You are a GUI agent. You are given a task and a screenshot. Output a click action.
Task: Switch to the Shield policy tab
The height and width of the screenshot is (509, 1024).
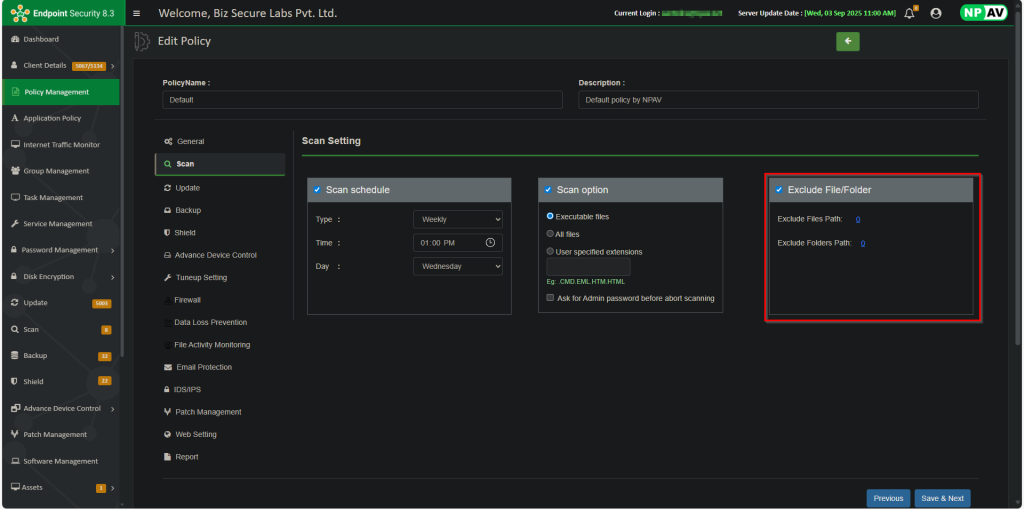185,233
